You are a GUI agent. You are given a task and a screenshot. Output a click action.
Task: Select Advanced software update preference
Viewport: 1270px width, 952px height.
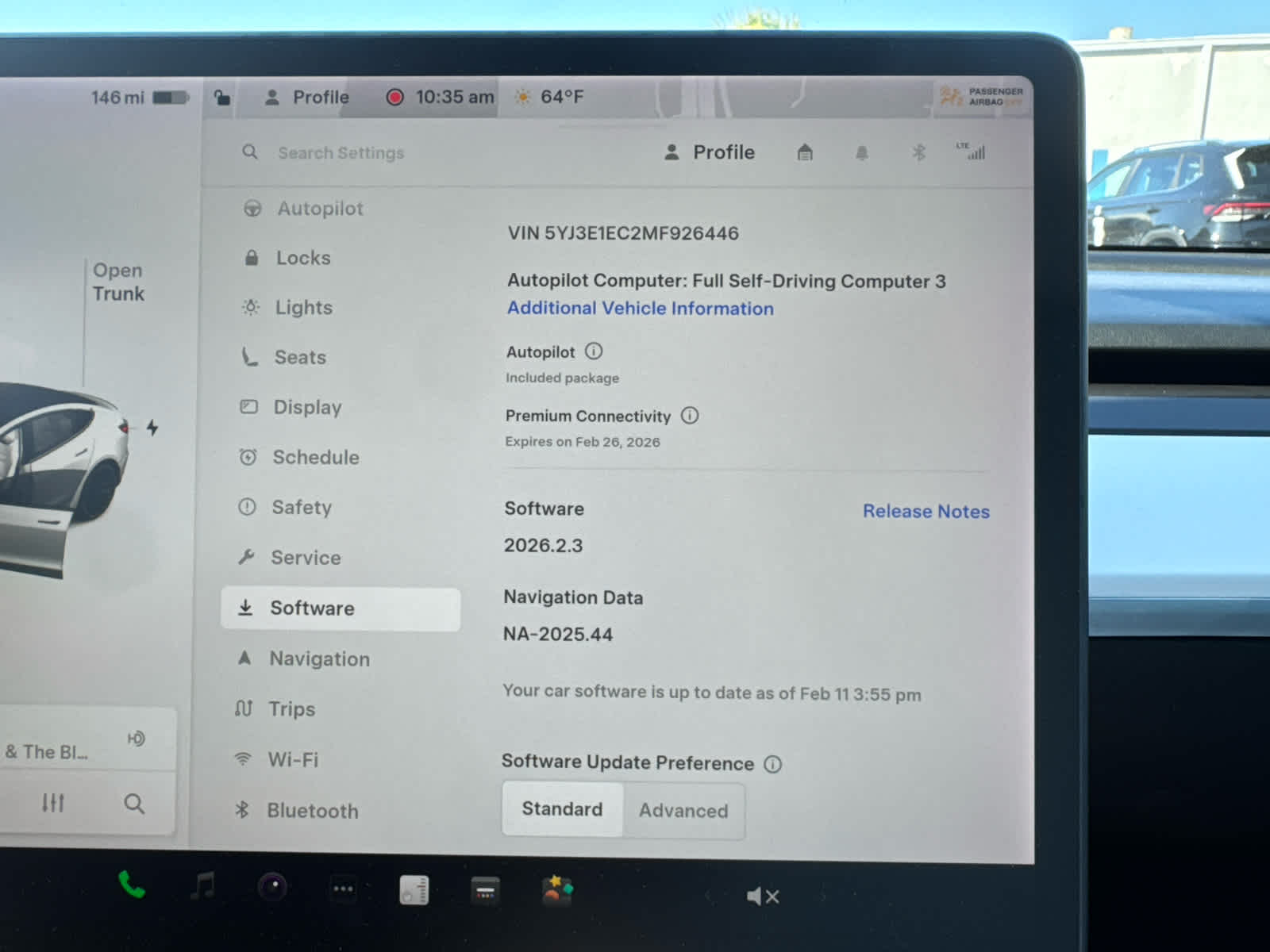(683, 811)
